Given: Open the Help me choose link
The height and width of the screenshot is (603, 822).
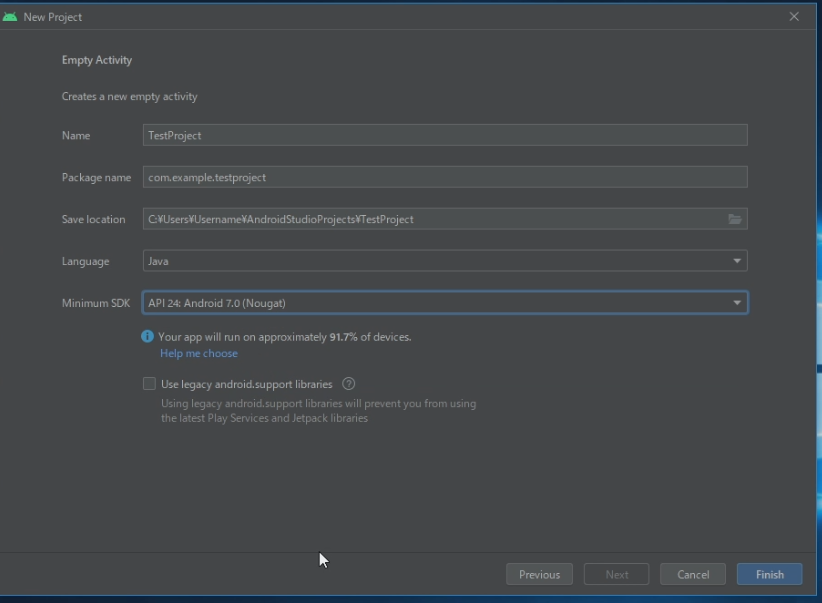Looking at the screenshot, I should (199, 353).
